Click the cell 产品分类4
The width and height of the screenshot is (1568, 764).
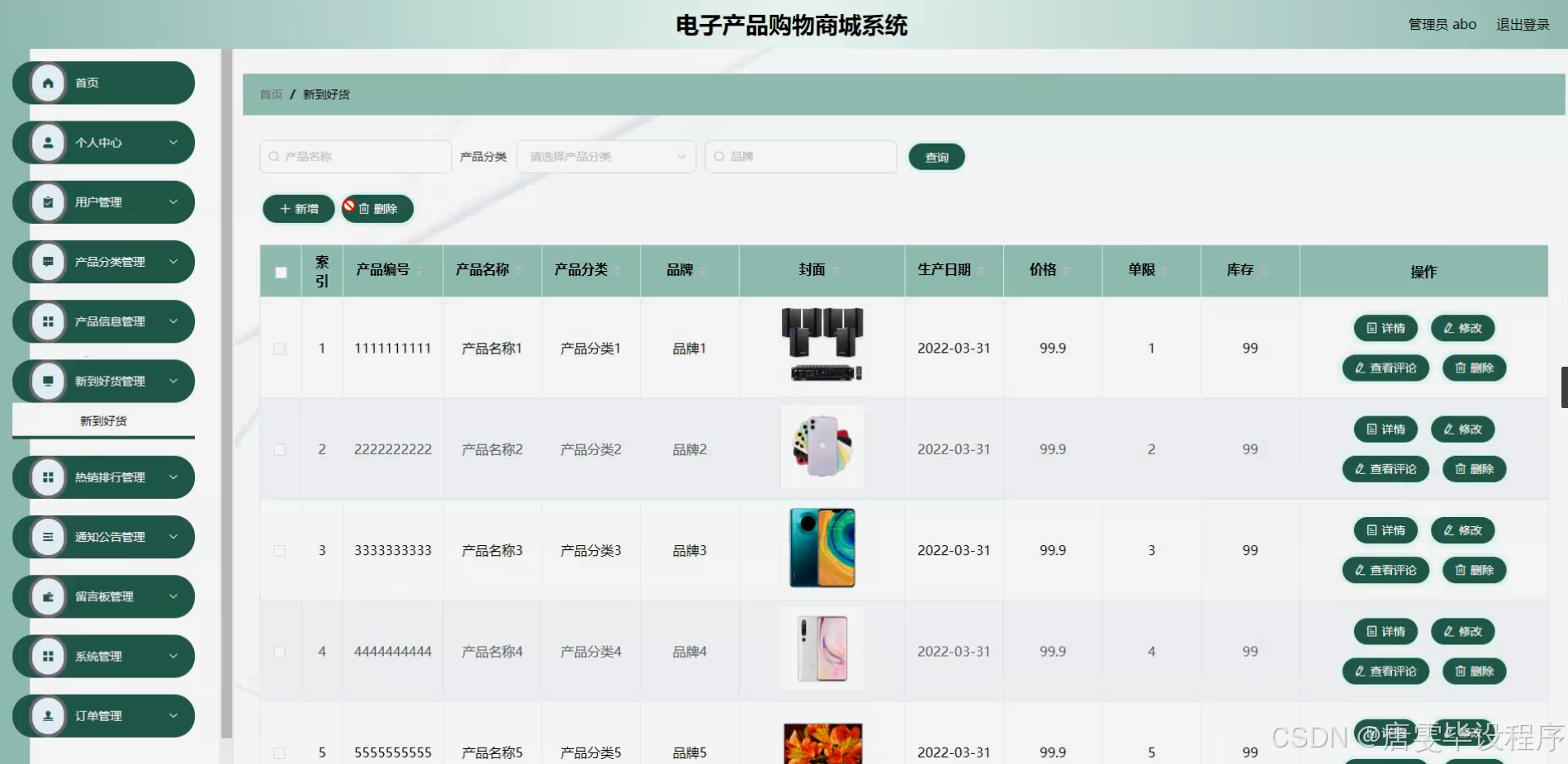(x=591, y=652)
